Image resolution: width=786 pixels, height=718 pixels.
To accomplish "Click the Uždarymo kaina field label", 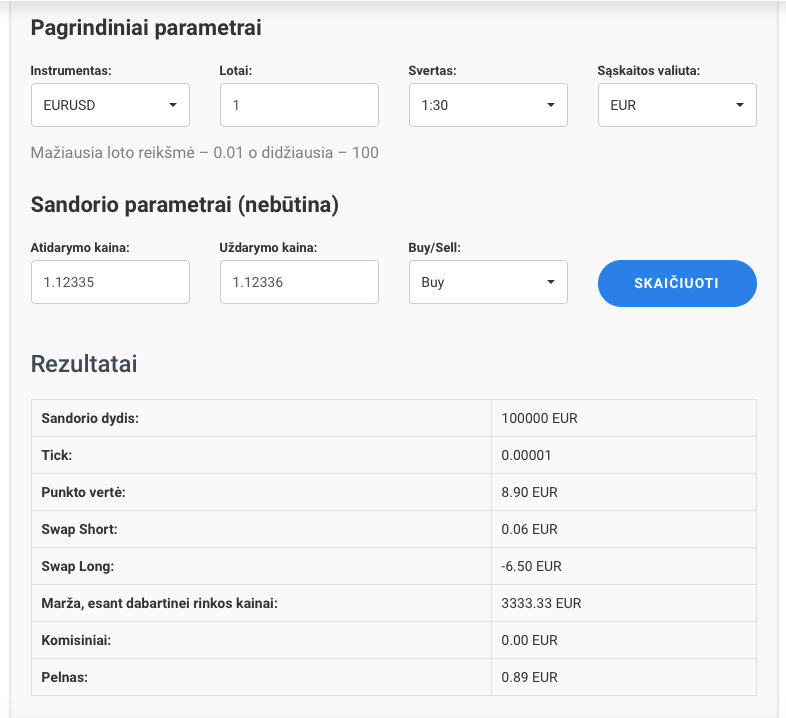I will (x=268, y=248).
